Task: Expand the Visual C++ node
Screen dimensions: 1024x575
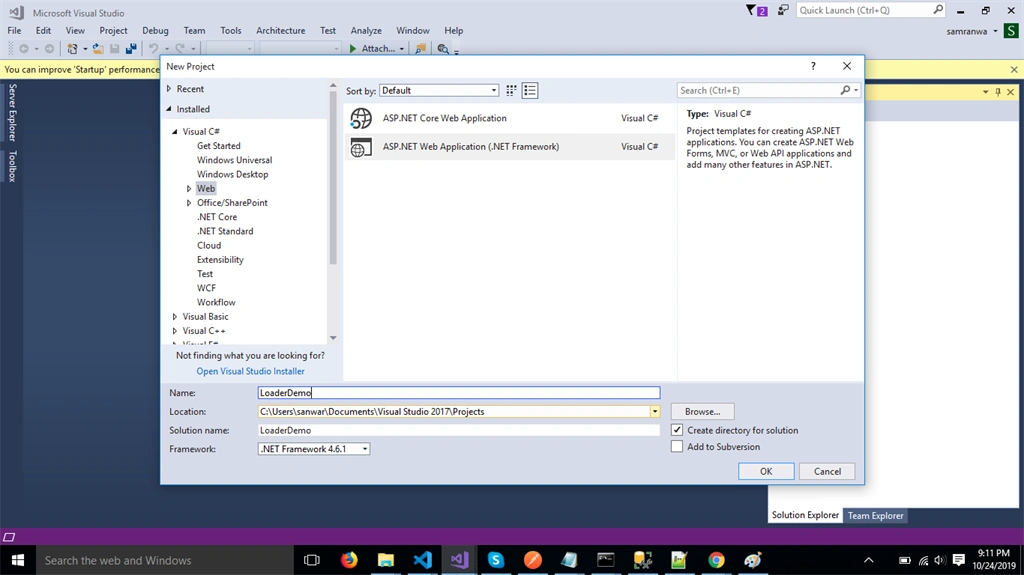Action: [174, 331]
